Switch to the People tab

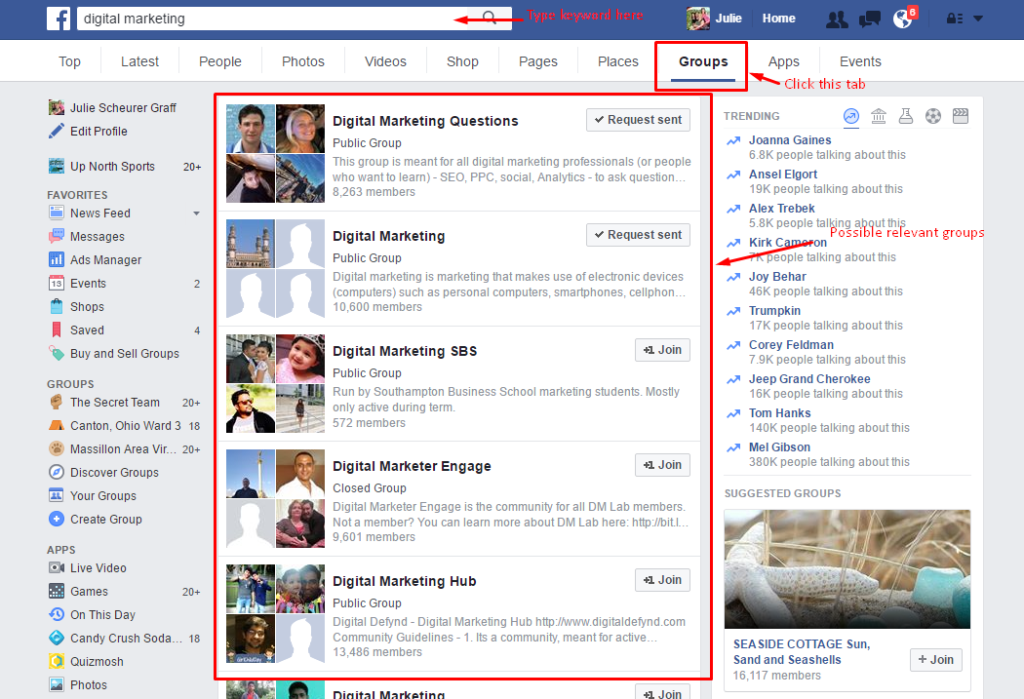[220, 61]
